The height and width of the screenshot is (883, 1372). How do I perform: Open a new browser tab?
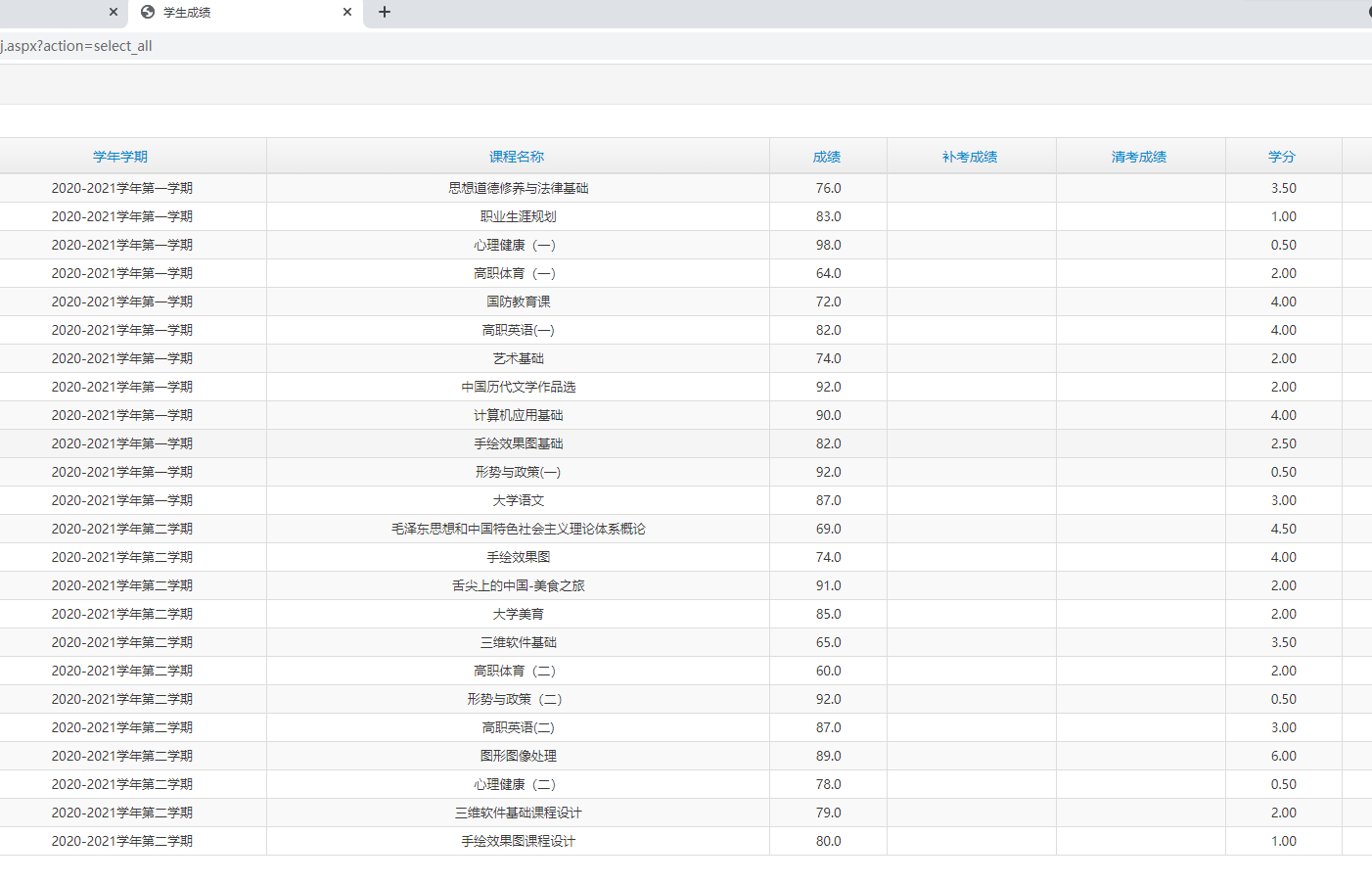coord(385,12)
